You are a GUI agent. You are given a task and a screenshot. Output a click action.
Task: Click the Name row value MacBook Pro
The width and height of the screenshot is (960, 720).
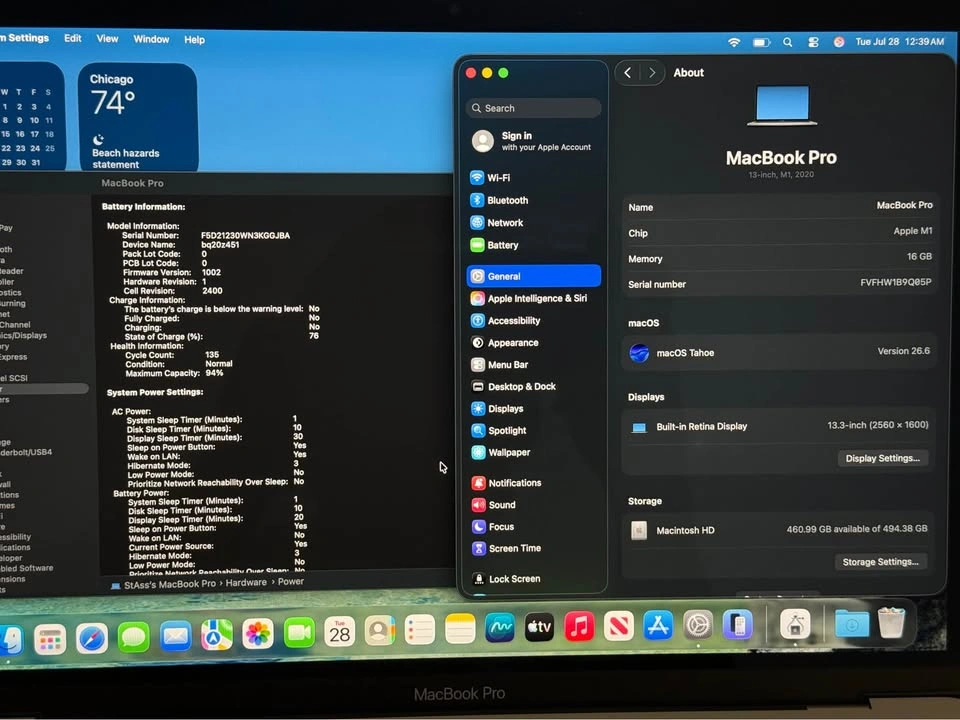(x=904, y=205)
